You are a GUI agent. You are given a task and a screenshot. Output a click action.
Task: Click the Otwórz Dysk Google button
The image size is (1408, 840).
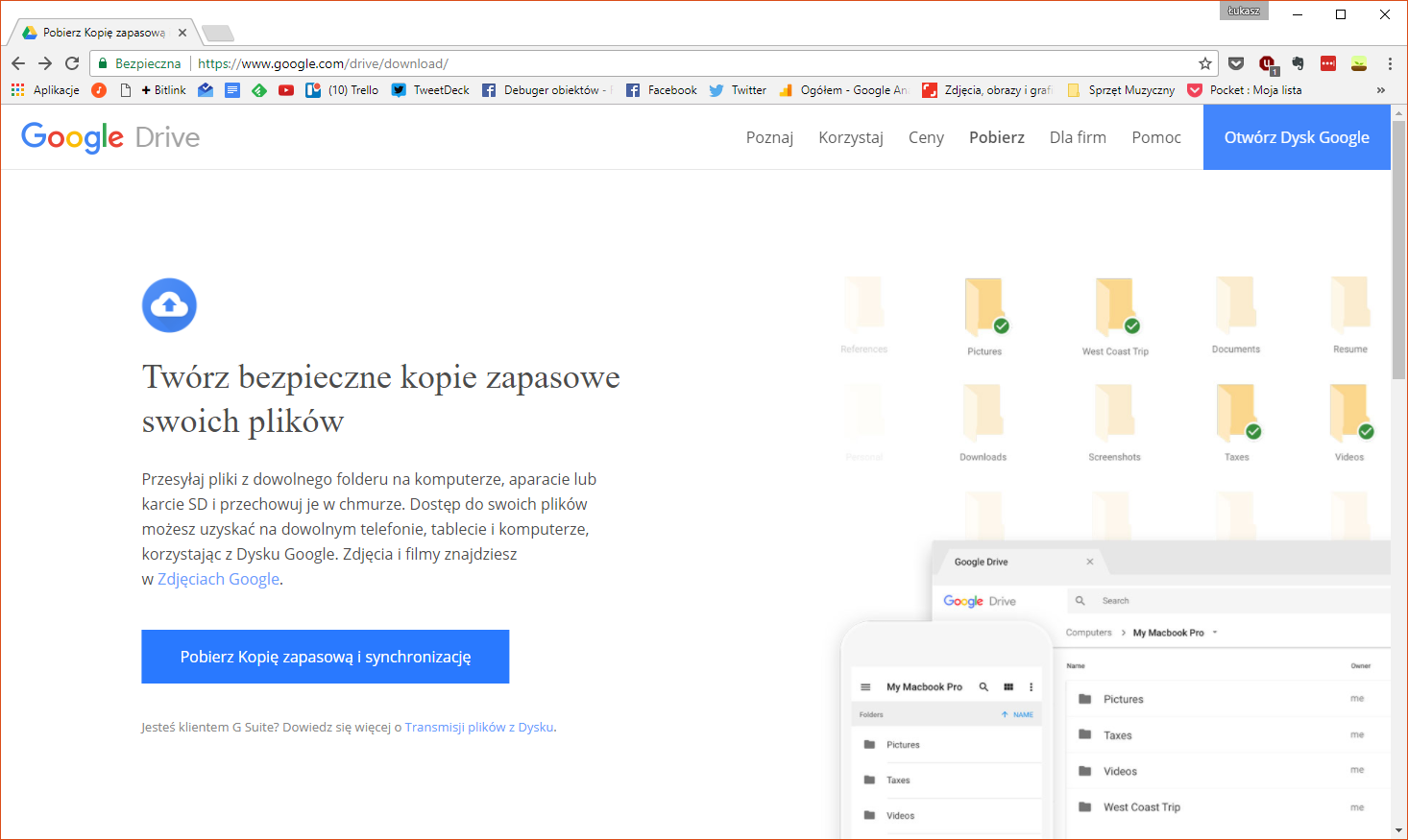point(1297,137)
